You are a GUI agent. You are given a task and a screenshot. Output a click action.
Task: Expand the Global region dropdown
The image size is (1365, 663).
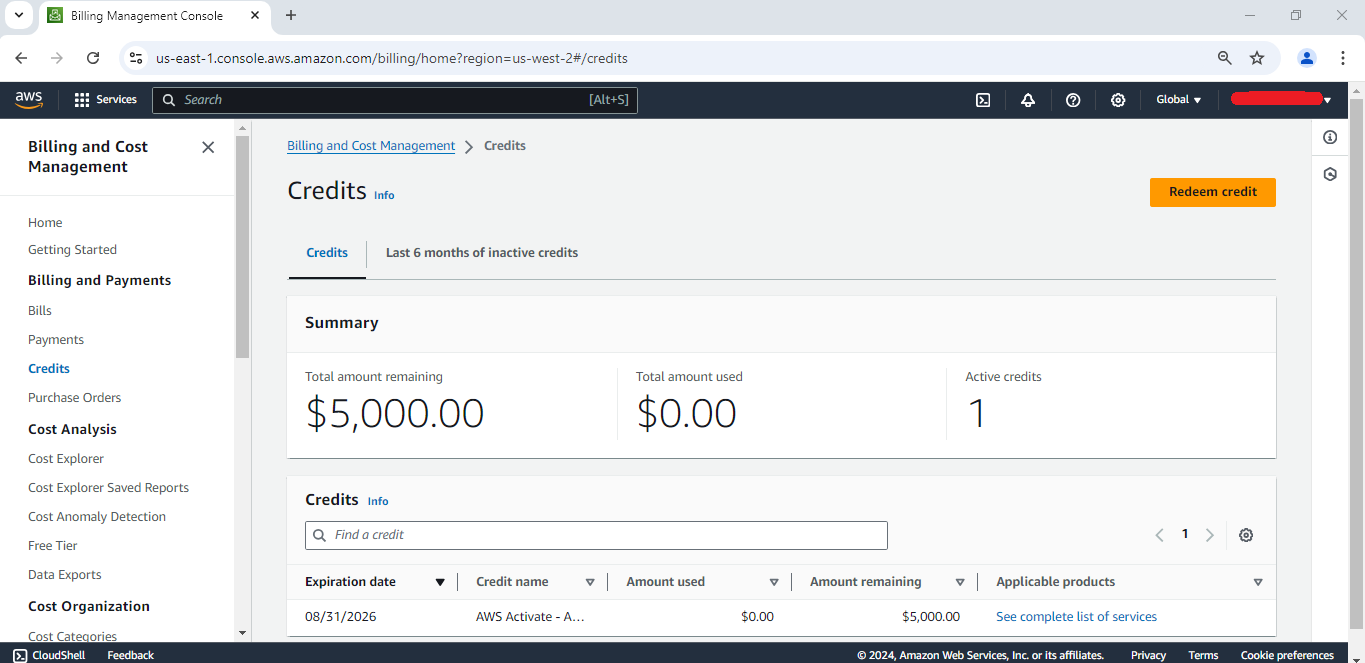tap(1179, 100)
